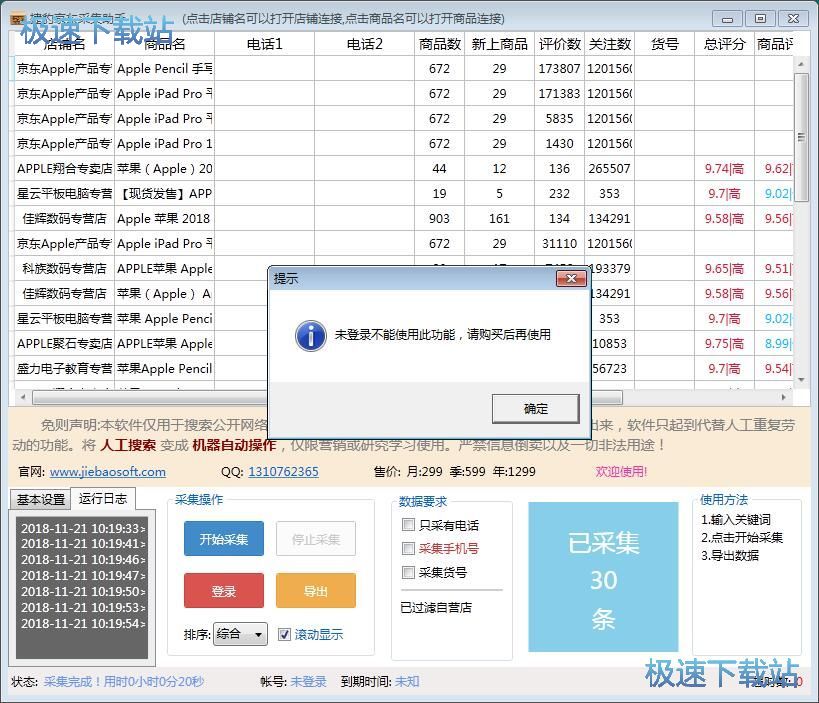Click the 总评分 column header
This screenshot has height=703, width=819.
(x=724, y=44)
